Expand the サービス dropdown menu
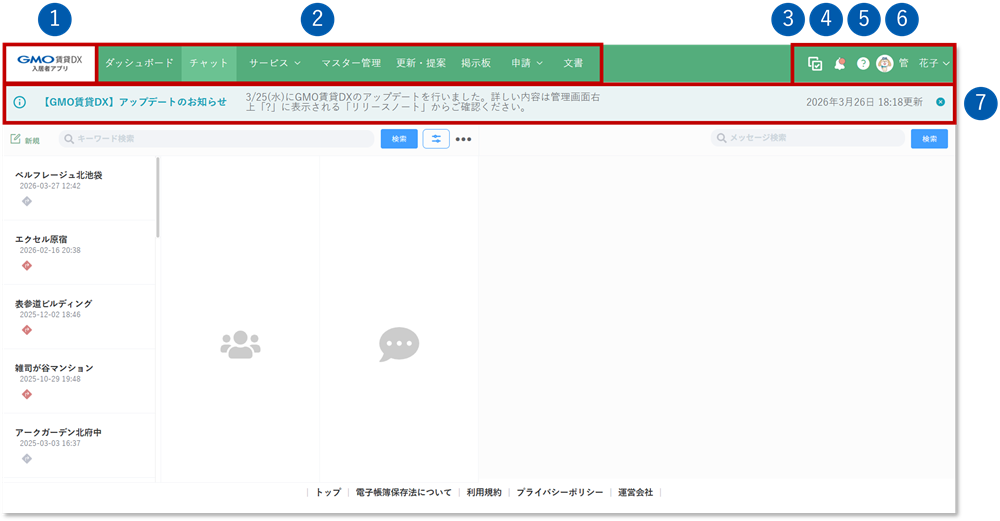The image size is (1000, 521). [275, 63]
